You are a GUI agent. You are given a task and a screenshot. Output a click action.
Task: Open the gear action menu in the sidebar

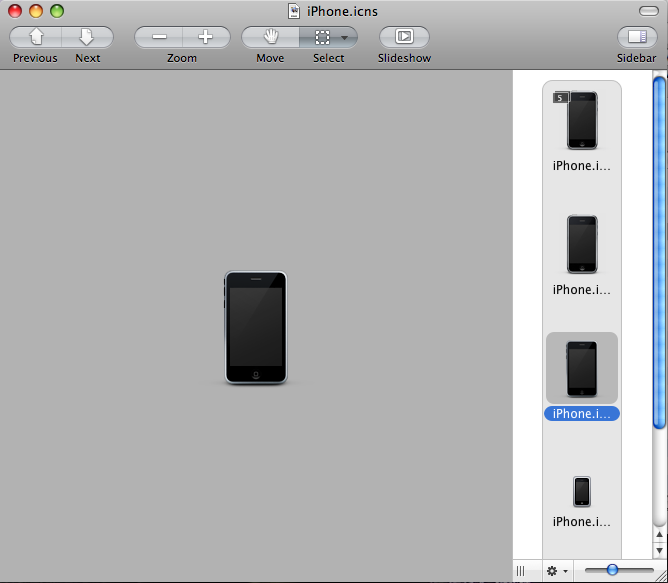[x=557, y=571]
